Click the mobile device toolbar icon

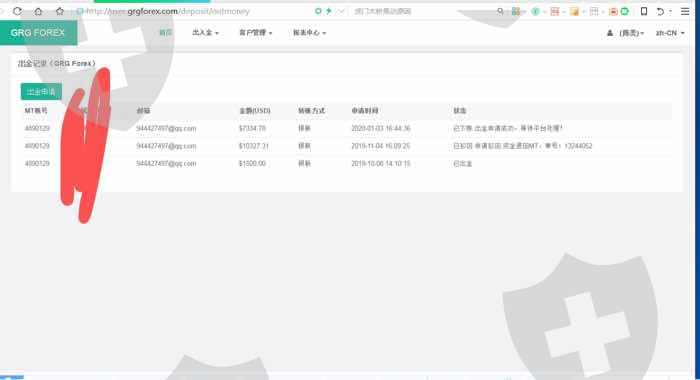644,11
